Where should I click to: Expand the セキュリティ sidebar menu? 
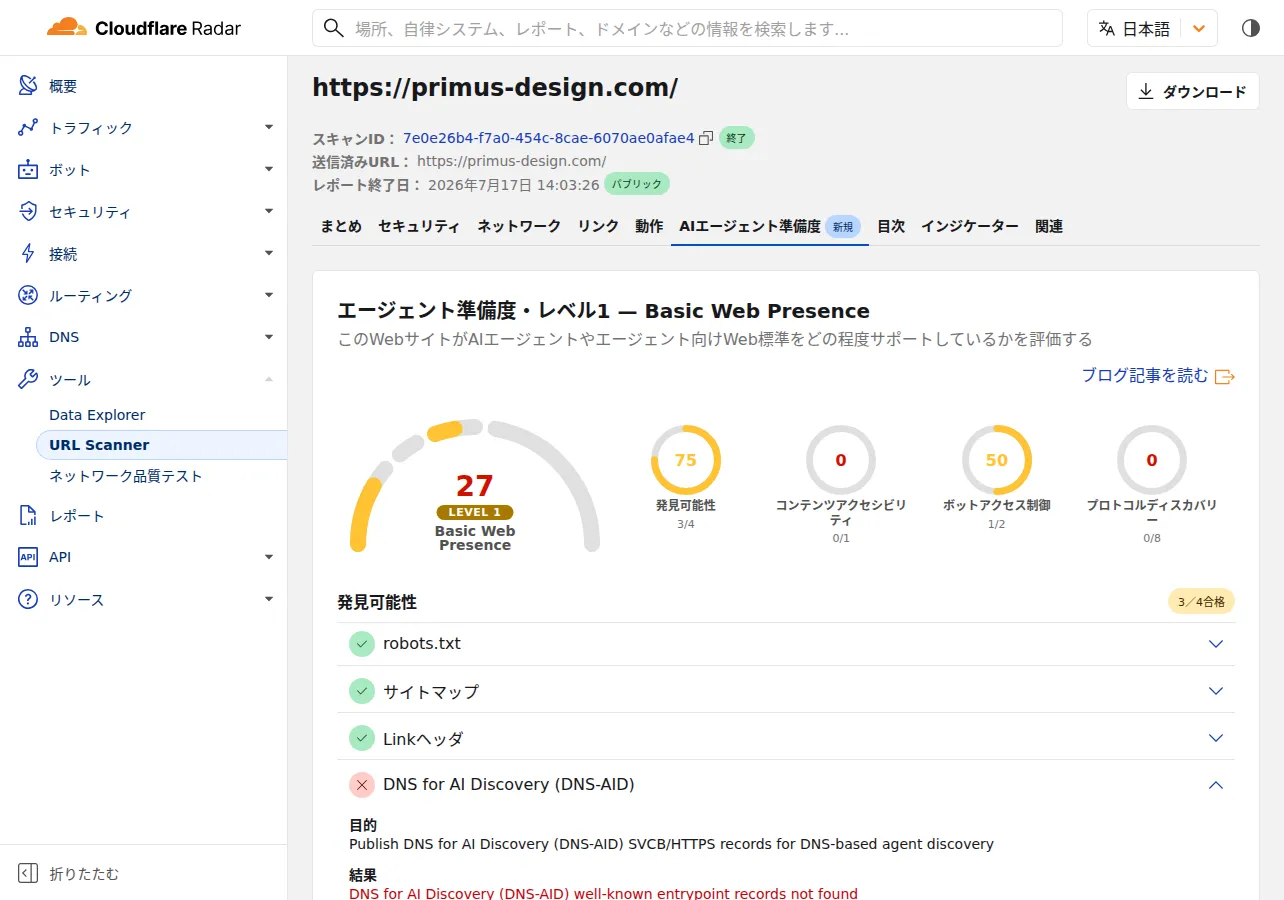point(269,211)
